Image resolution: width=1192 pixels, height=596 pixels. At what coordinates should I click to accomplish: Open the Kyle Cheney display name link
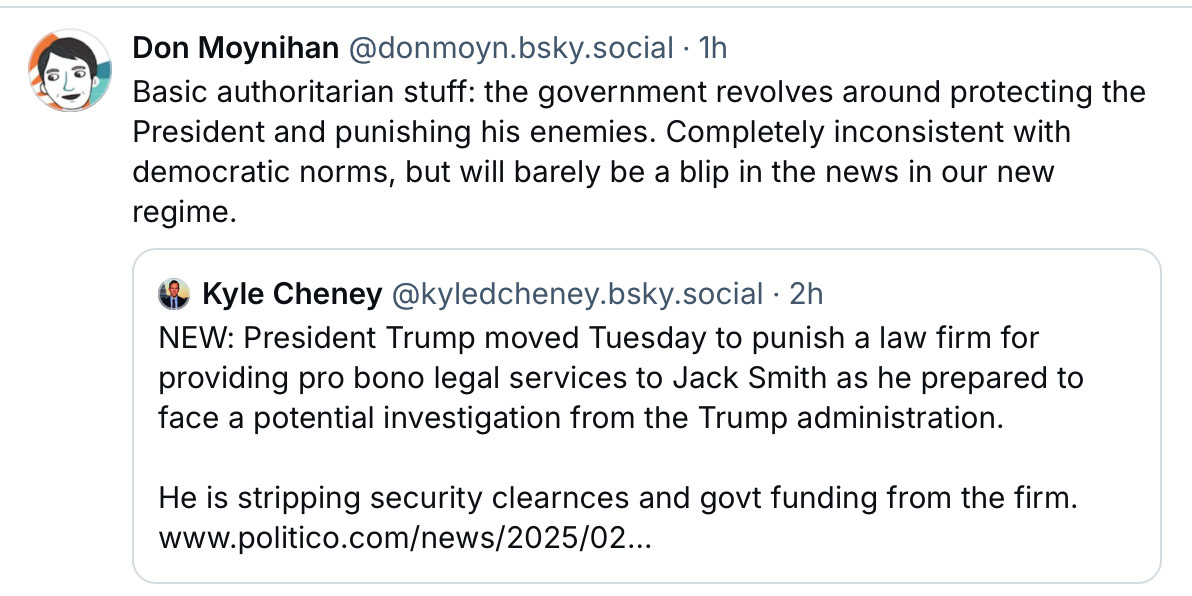[x=292, y=294]
